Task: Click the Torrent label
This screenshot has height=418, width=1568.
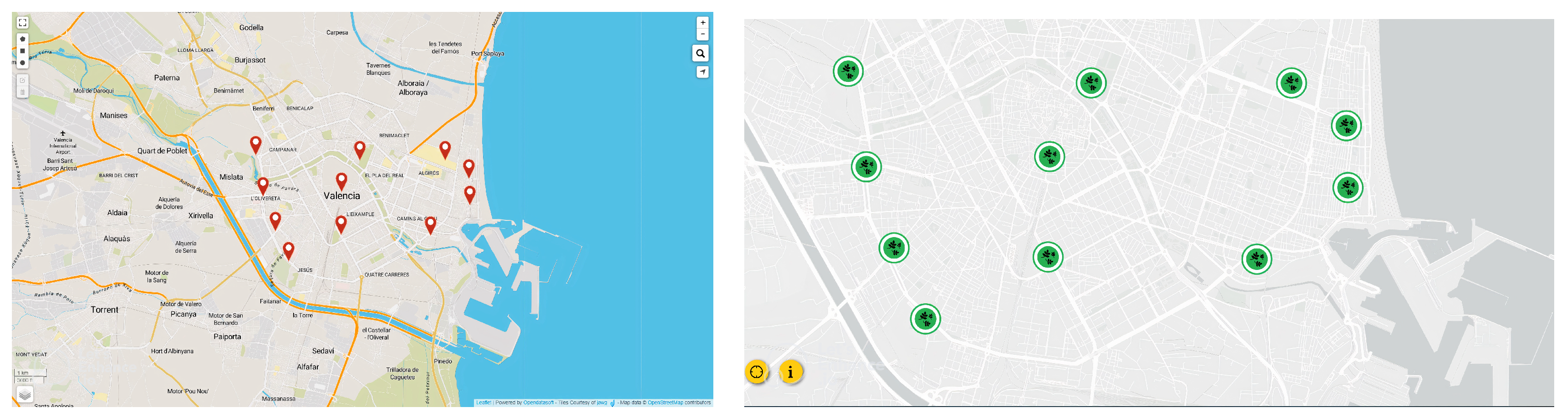Action: 105,310
